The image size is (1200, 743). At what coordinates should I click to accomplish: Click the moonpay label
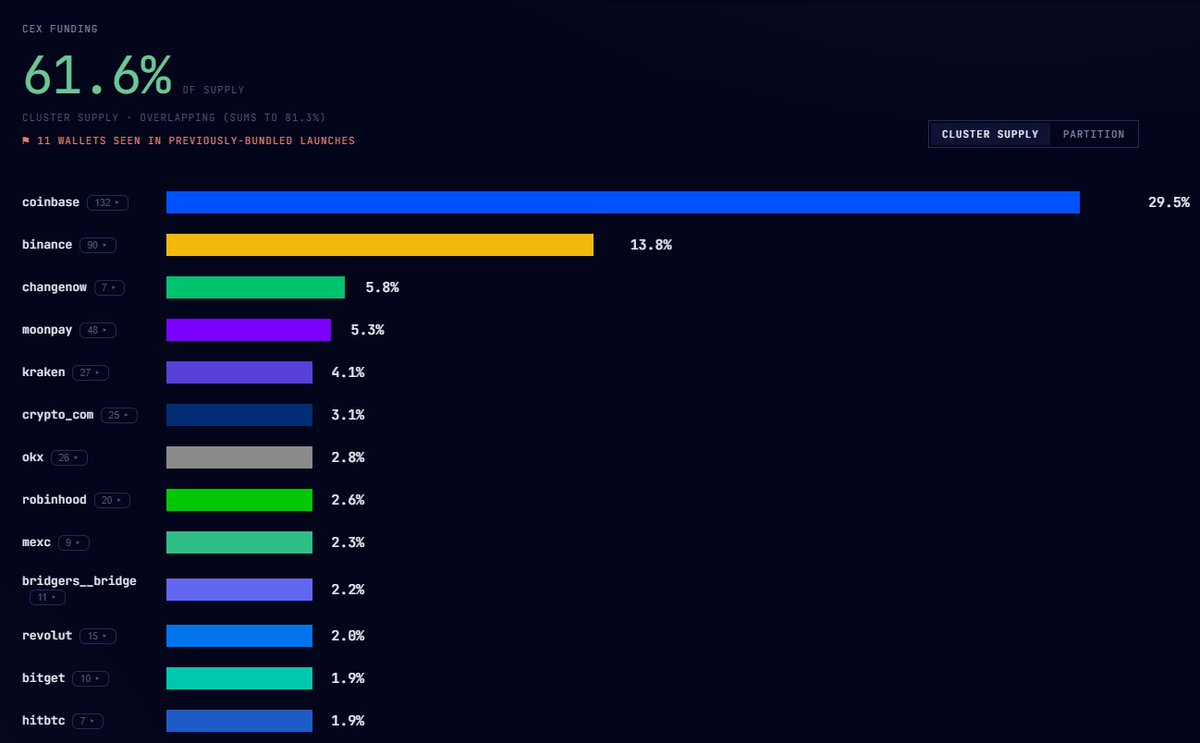point(47,330)
